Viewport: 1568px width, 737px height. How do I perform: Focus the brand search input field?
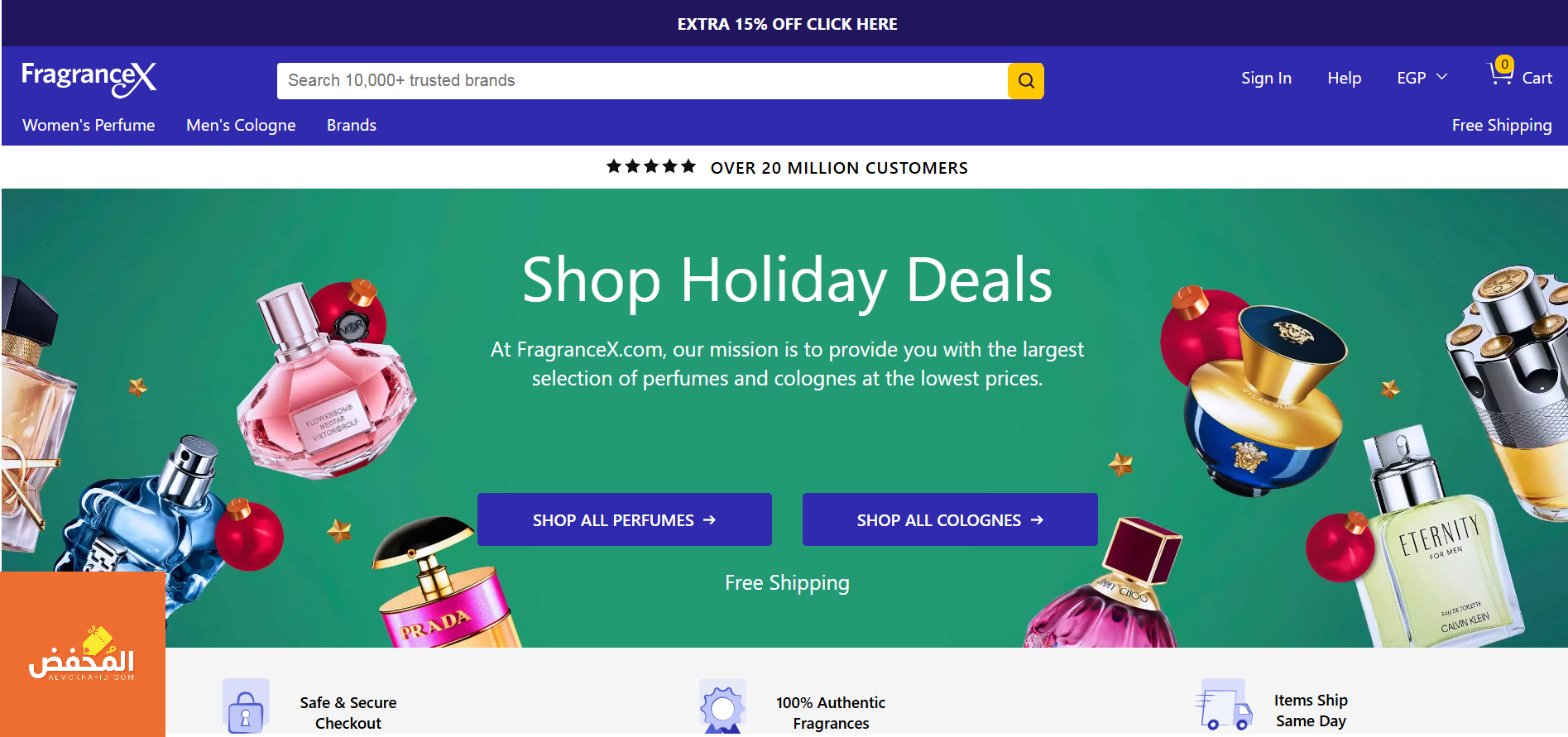tap(642, 81)
